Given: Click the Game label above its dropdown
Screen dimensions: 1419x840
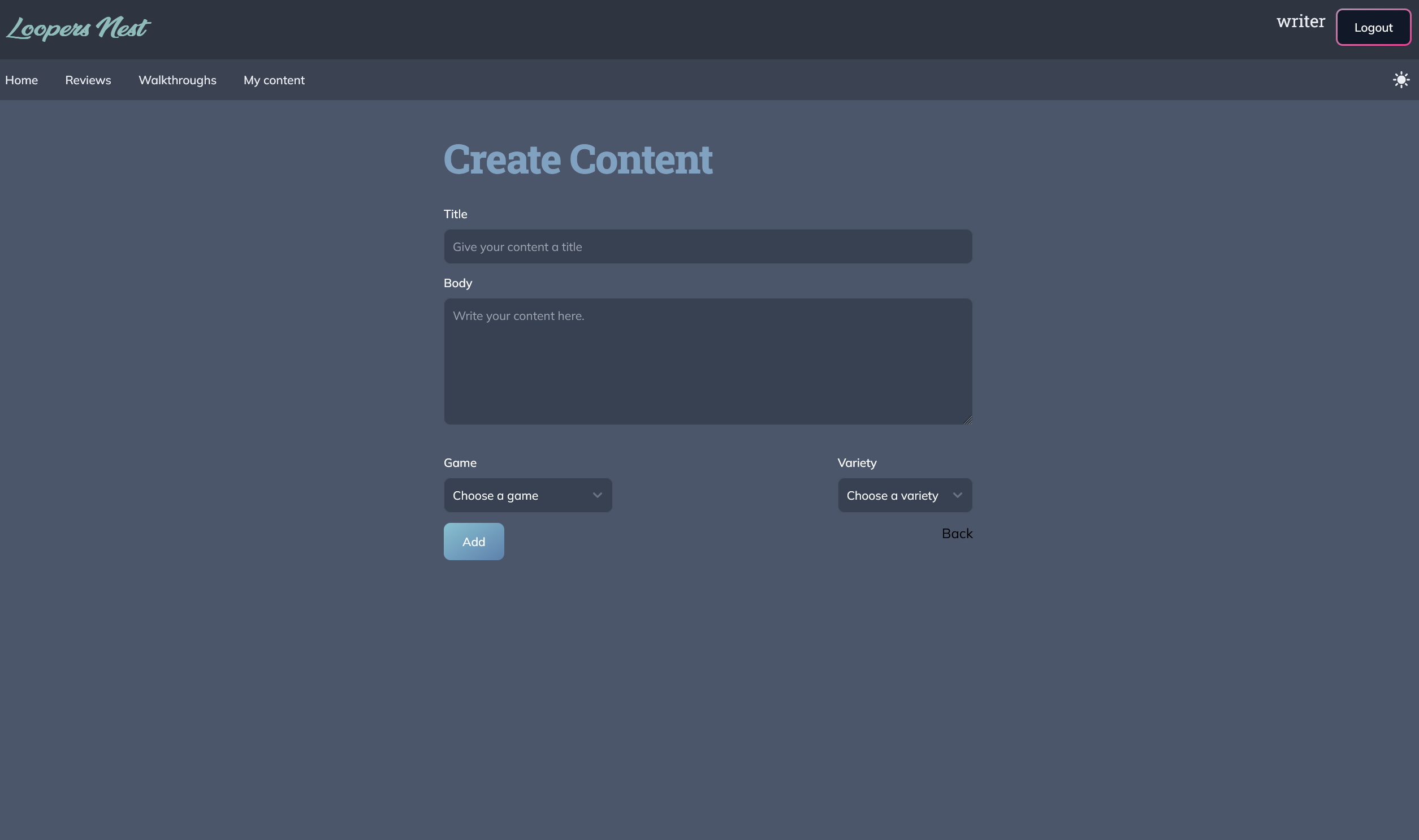Looking at the screenshot, I should point(460,462).
